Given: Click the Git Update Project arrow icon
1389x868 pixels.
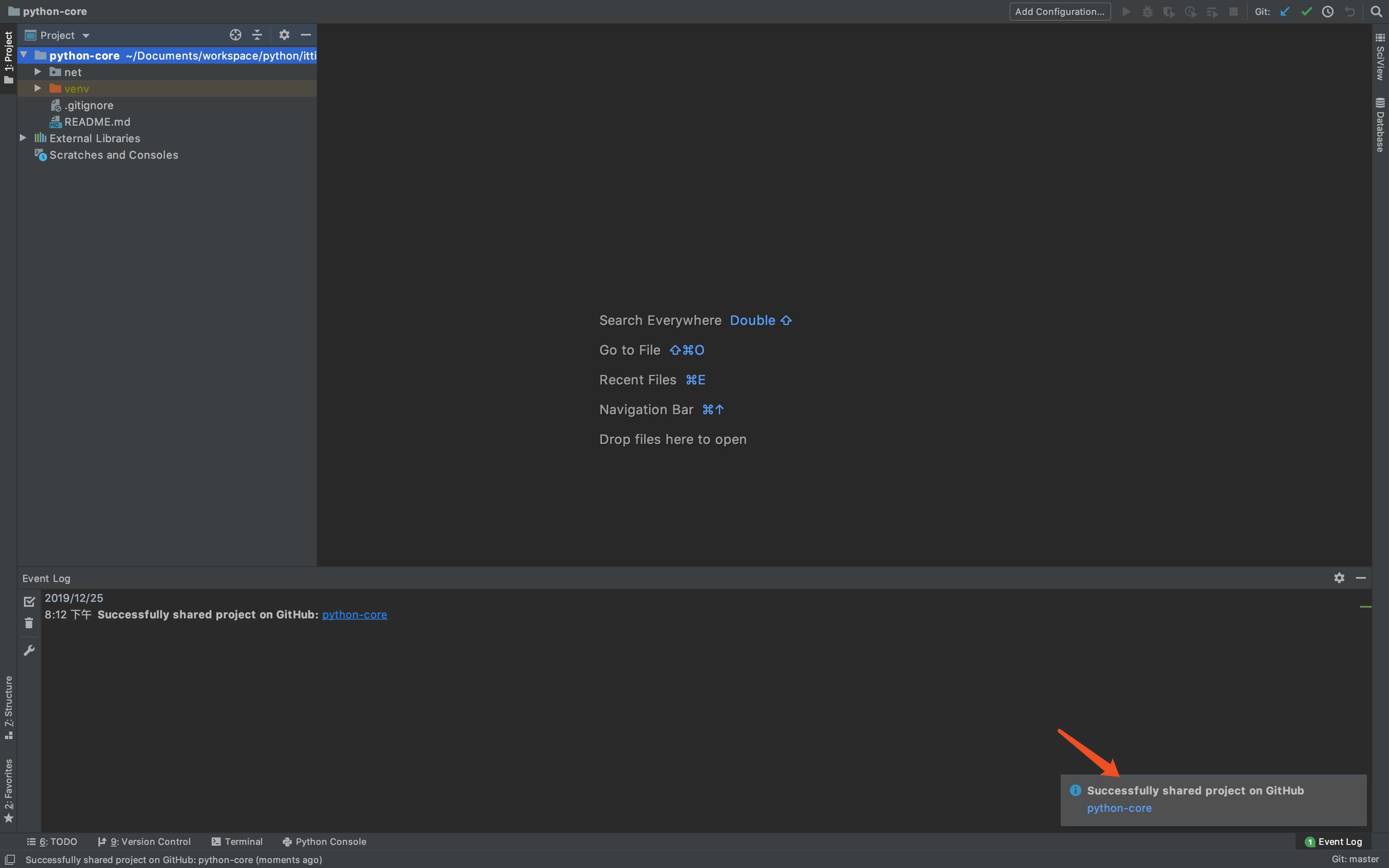Looking at the screenshot, I should pyautogui.click(x=1285, y=12).
